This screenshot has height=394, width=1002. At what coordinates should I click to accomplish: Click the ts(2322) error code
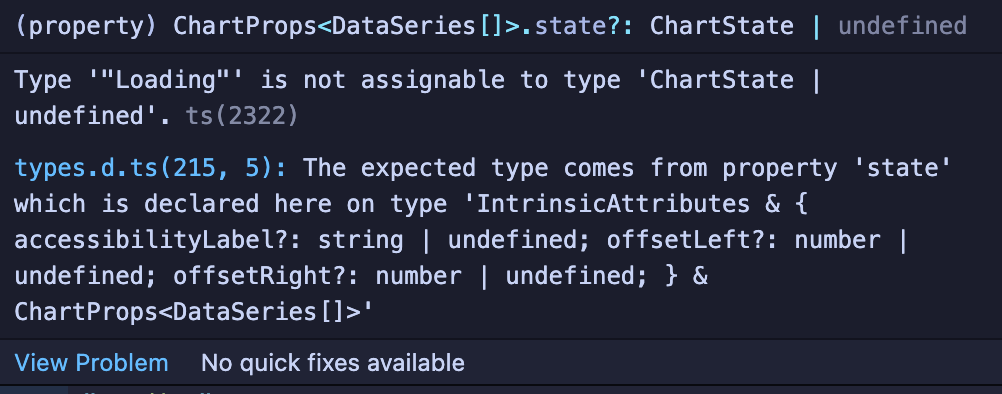(242, 116)
